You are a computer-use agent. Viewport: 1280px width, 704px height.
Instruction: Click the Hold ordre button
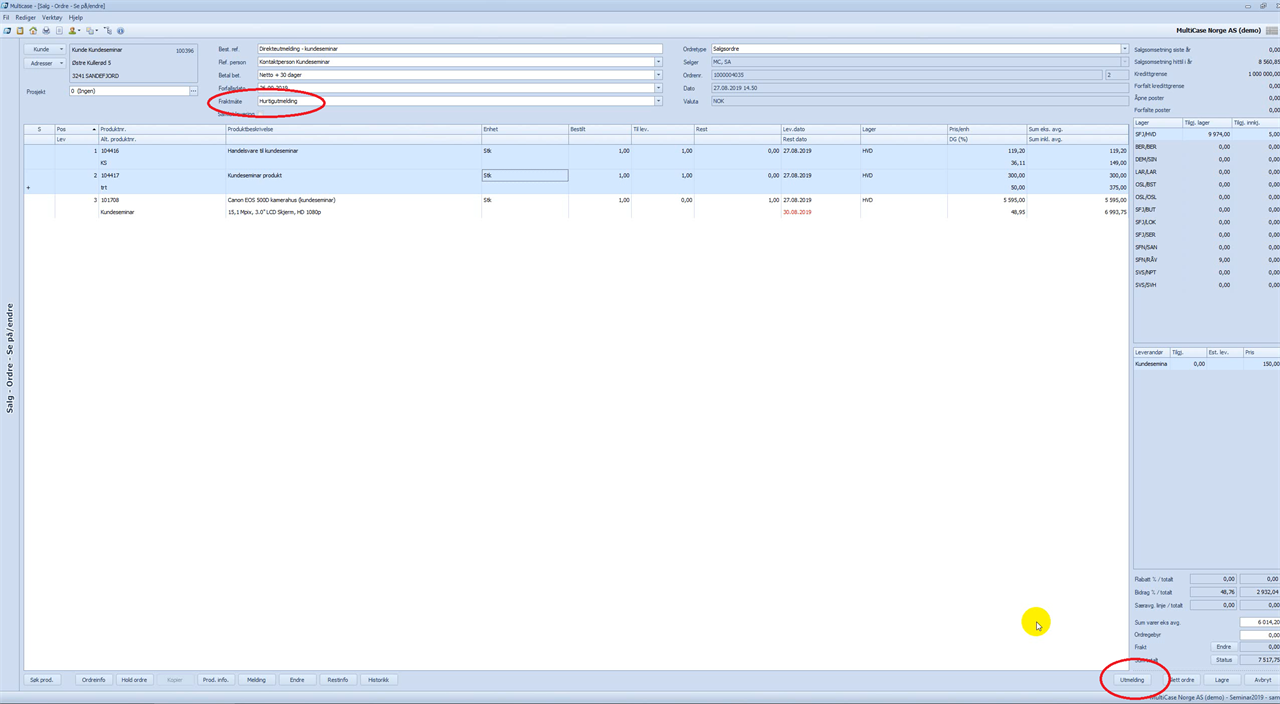[x=134, y=680]
